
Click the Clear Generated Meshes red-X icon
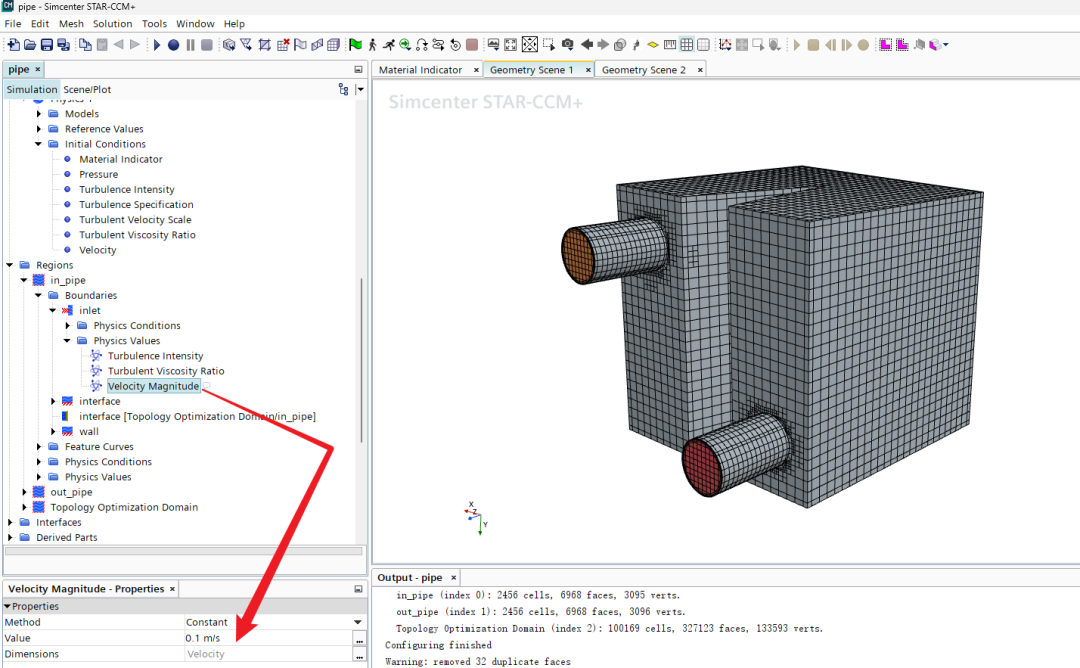tap(283, 45)
